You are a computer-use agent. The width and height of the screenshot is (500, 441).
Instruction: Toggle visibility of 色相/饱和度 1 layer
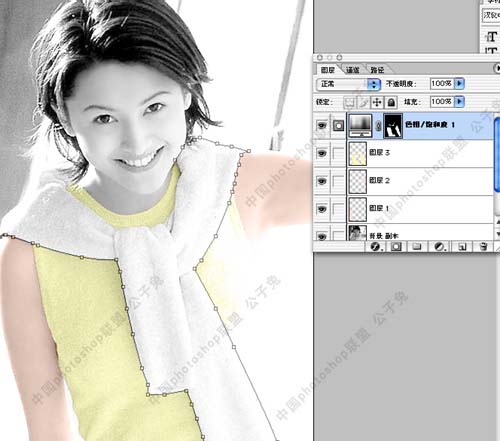coord(322,125)
